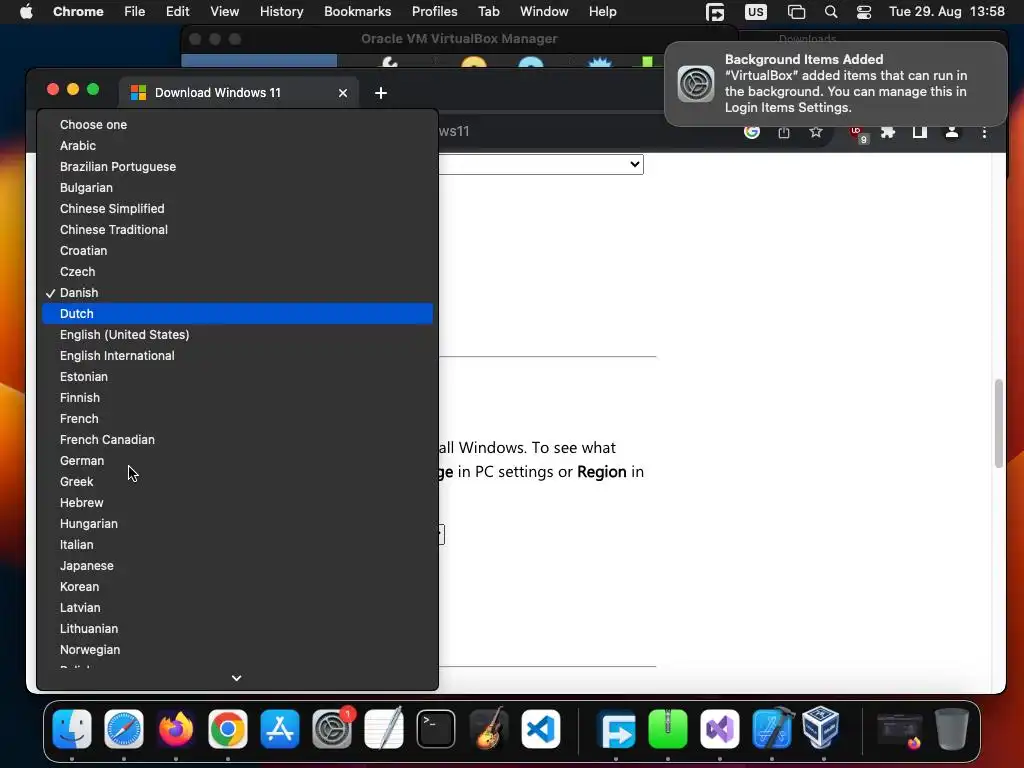Select Korean in the dropdown list
This screenshot has width=1024, height=768.
(x=237, y=586)
